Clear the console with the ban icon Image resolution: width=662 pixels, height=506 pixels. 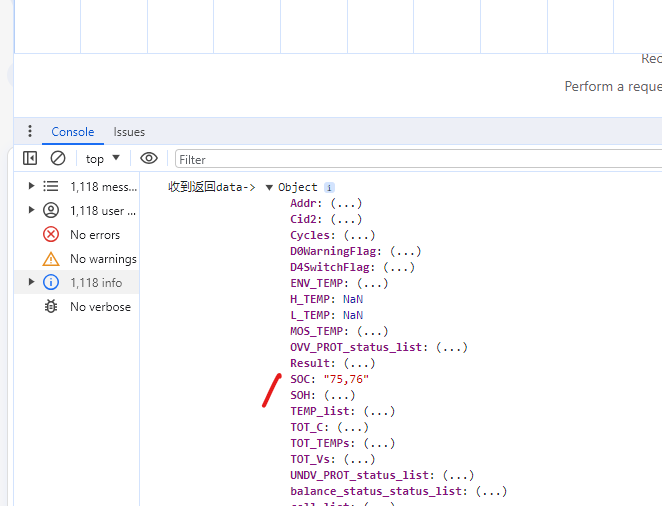pos(58,158)
